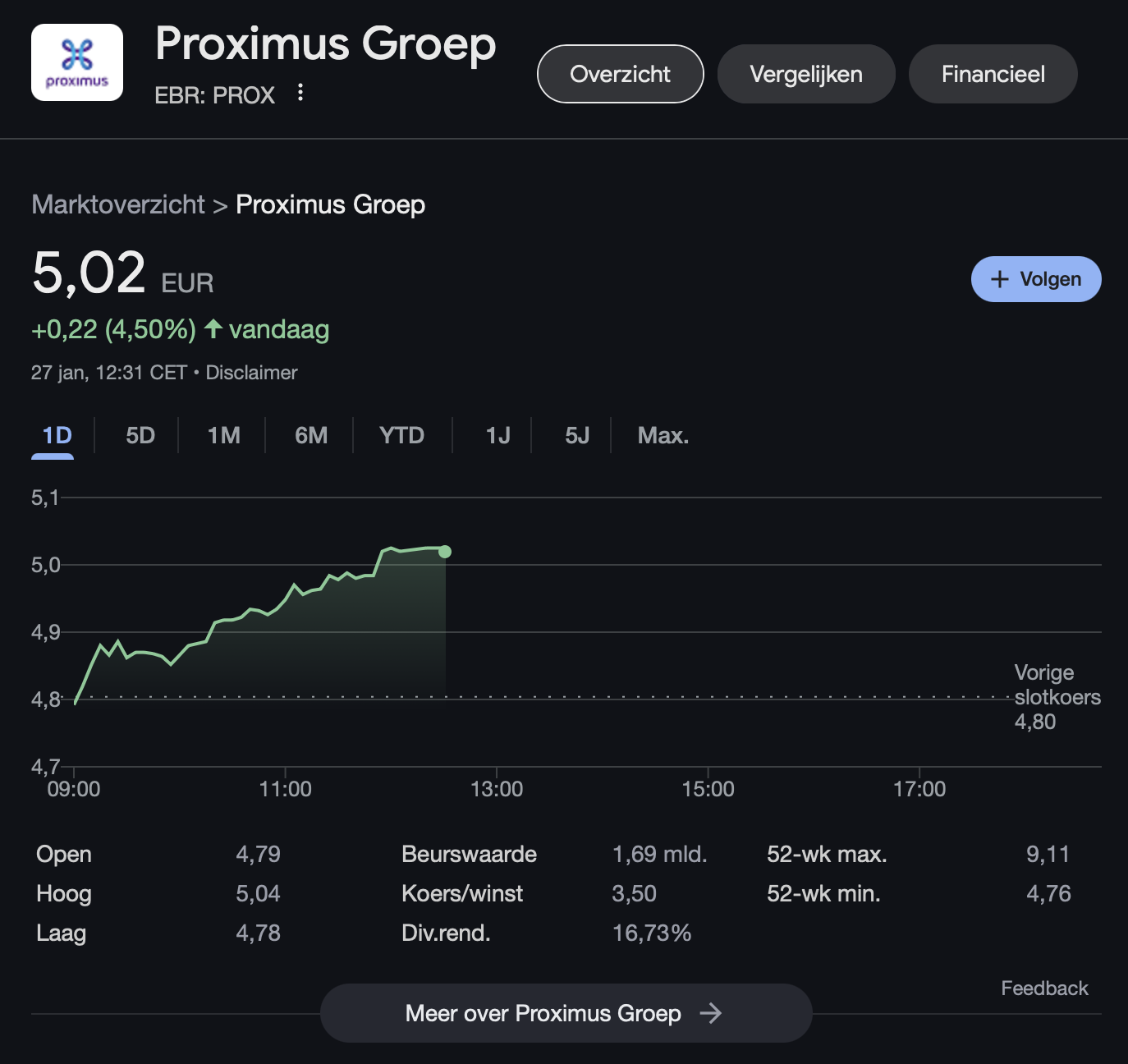Viewport: 1128px width, 1064px height.
Task: Switch the chart to 5D range
Action: click(140, 435)
